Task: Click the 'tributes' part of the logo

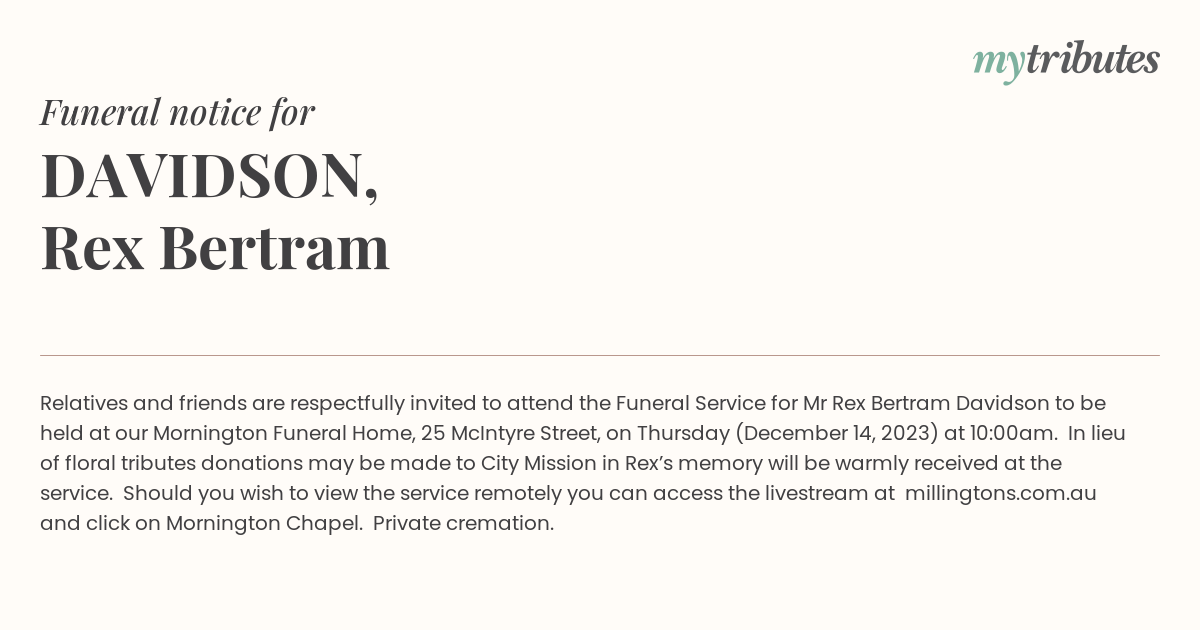Action: click(1093, 59)
